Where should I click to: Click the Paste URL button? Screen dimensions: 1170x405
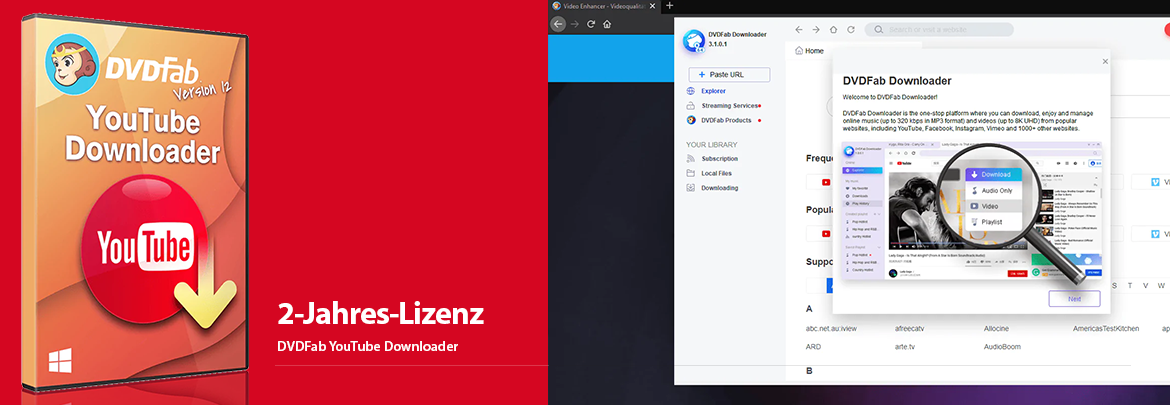[729, 75]
